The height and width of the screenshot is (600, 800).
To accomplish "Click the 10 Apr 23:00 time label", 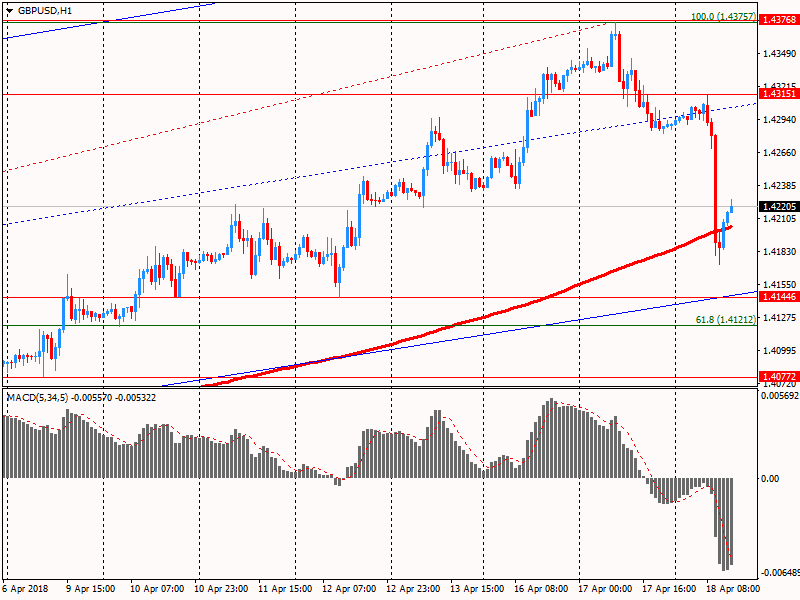I will click(x=221, y=589).
